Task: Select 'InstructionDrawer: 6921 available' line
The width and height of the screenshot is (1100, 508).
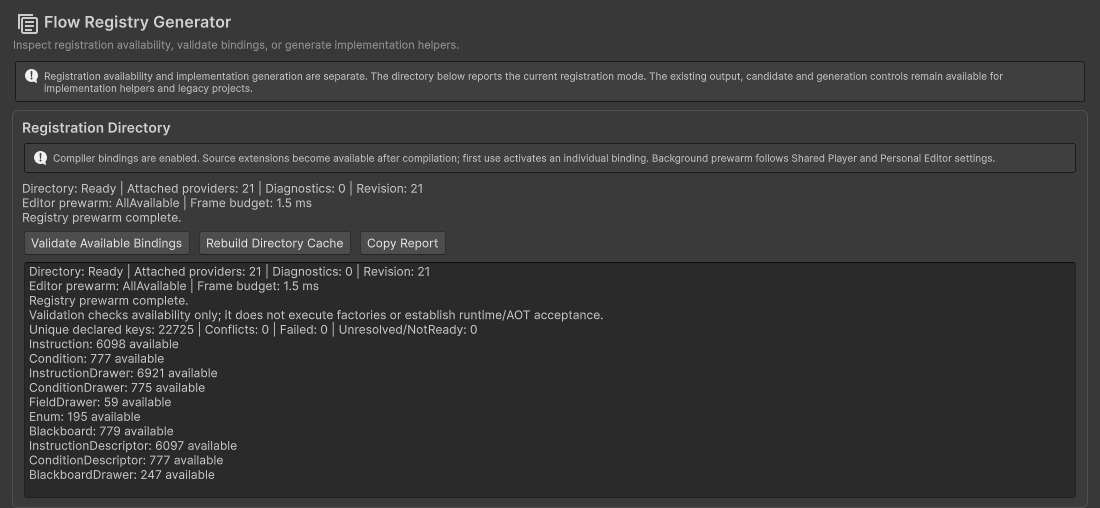Action: click(x=123, y=373)
